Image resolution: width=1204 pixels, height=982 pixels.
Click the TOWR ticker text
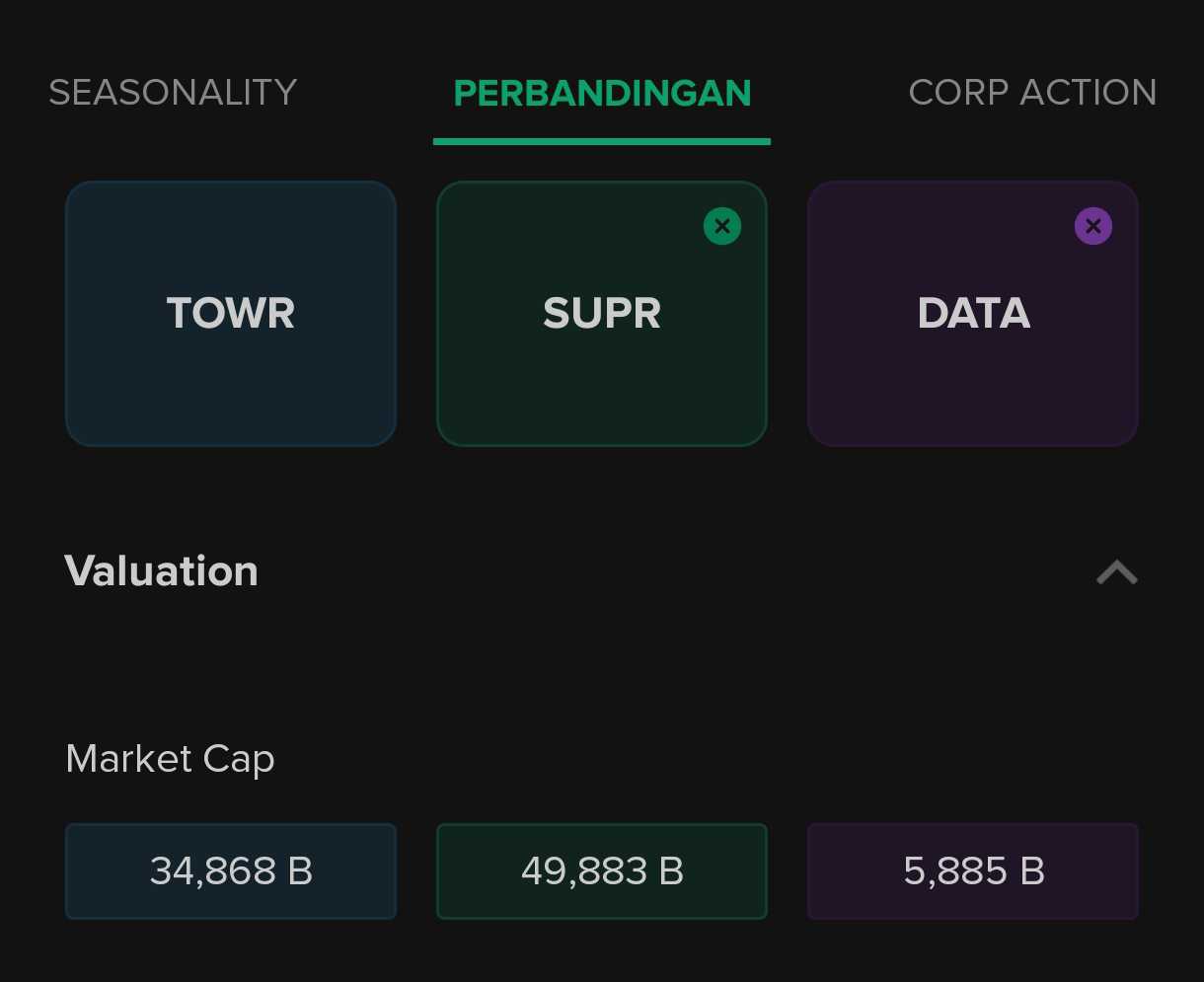pos(231,314)
